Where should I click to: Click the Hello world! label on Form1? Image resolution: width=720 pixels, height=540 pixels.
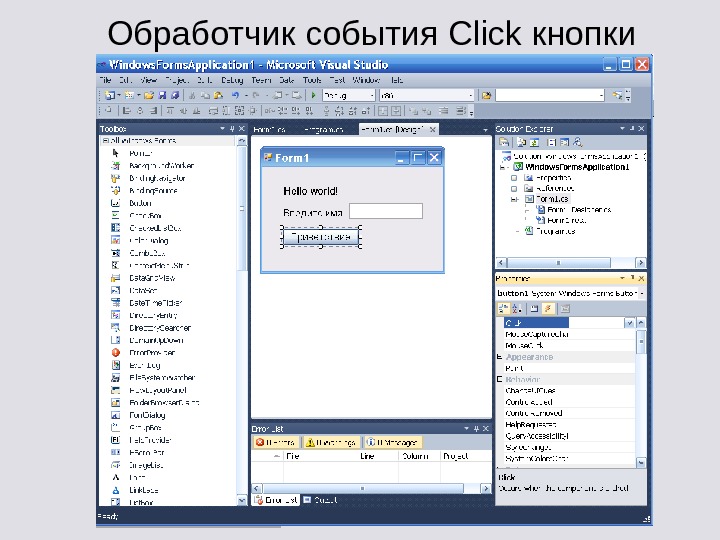pos(310,191)
